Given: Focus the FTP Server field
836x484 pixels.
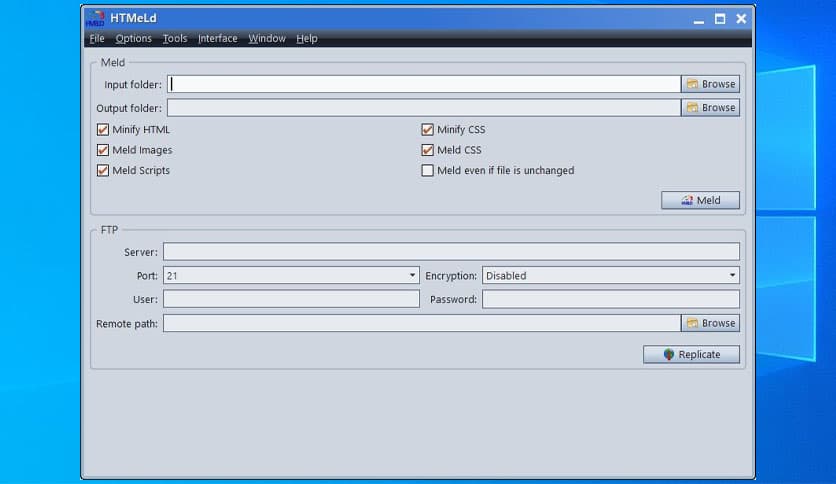Looking at the screenshot, I should click(451, 252).
